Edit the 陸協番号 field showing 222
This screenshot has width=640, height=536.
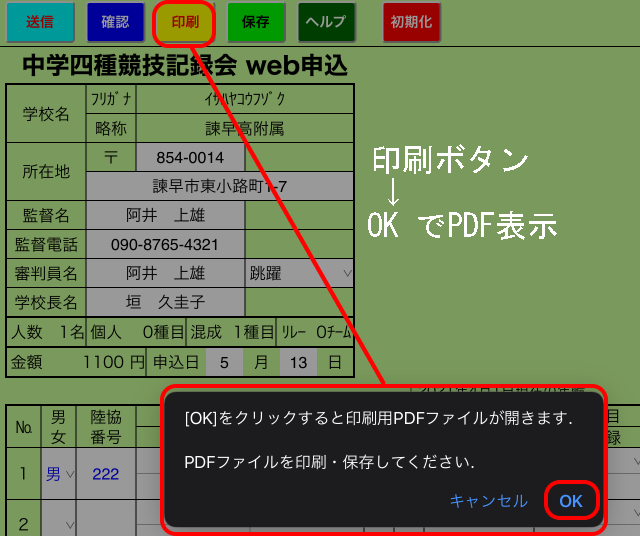click(106, 474)
